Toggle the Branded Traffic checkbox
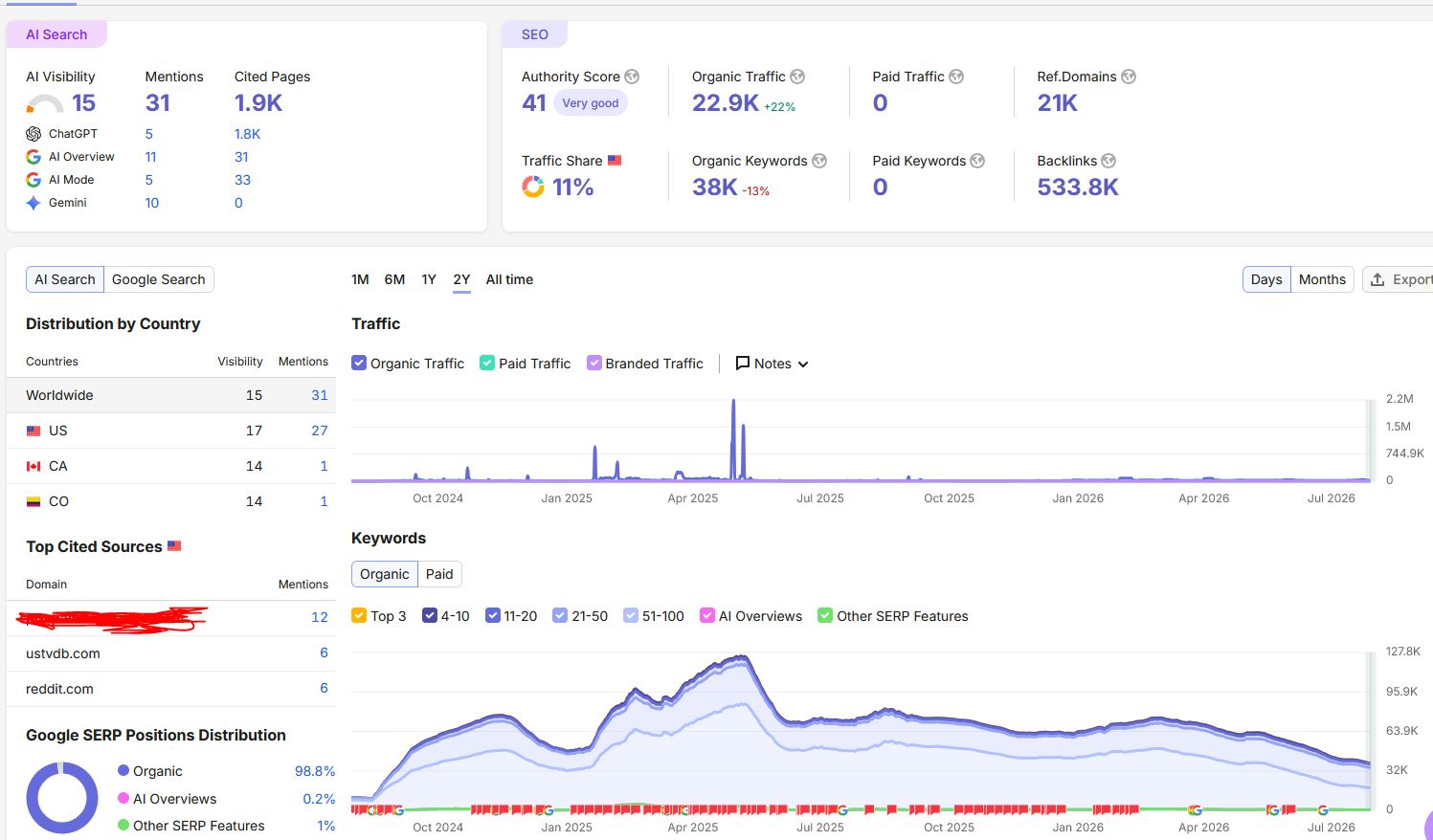 pos(594,364)
